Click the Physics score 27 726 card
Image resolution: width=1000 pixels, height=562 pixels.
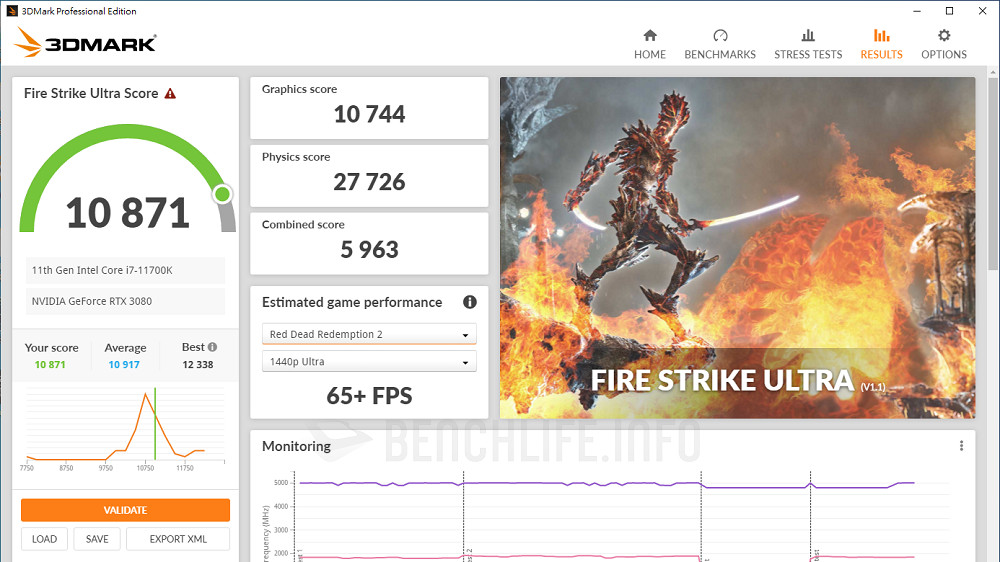[369, 175]
